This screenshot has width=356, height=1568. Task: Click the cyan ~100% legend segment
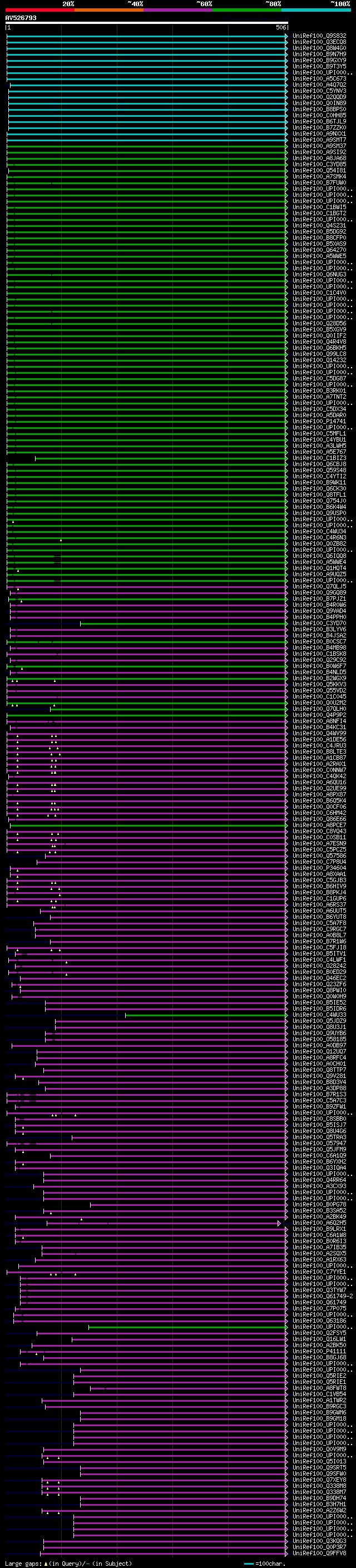coord(316,10)
